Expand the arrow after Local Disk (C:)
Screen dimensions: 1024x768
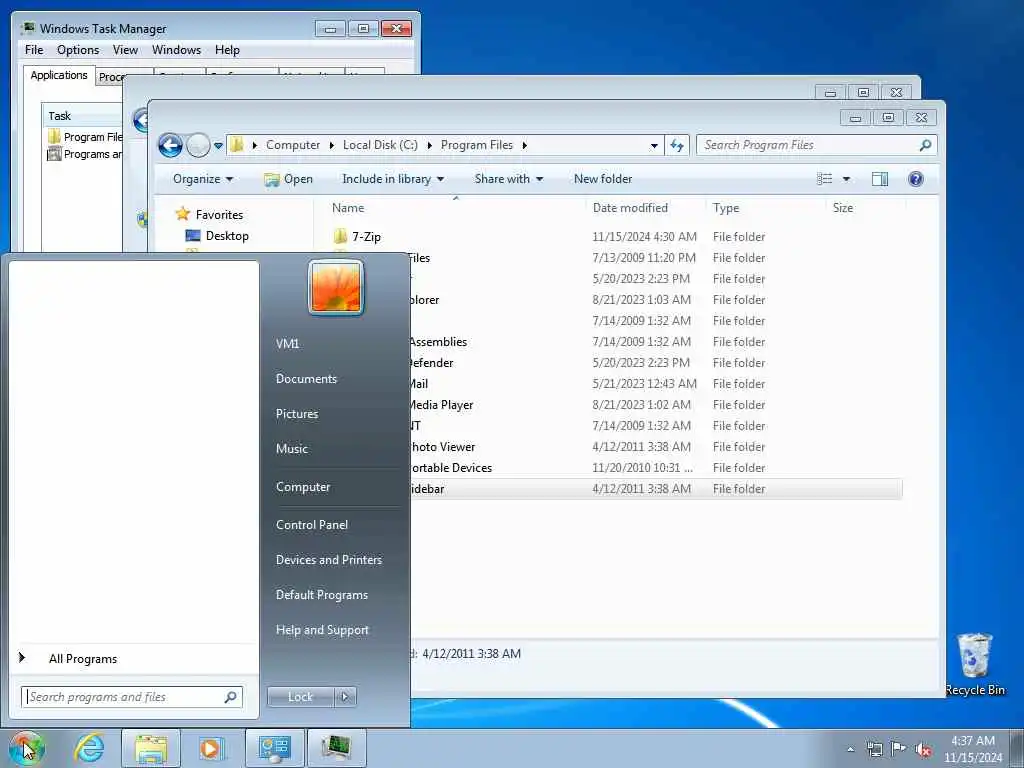[429, 145]
